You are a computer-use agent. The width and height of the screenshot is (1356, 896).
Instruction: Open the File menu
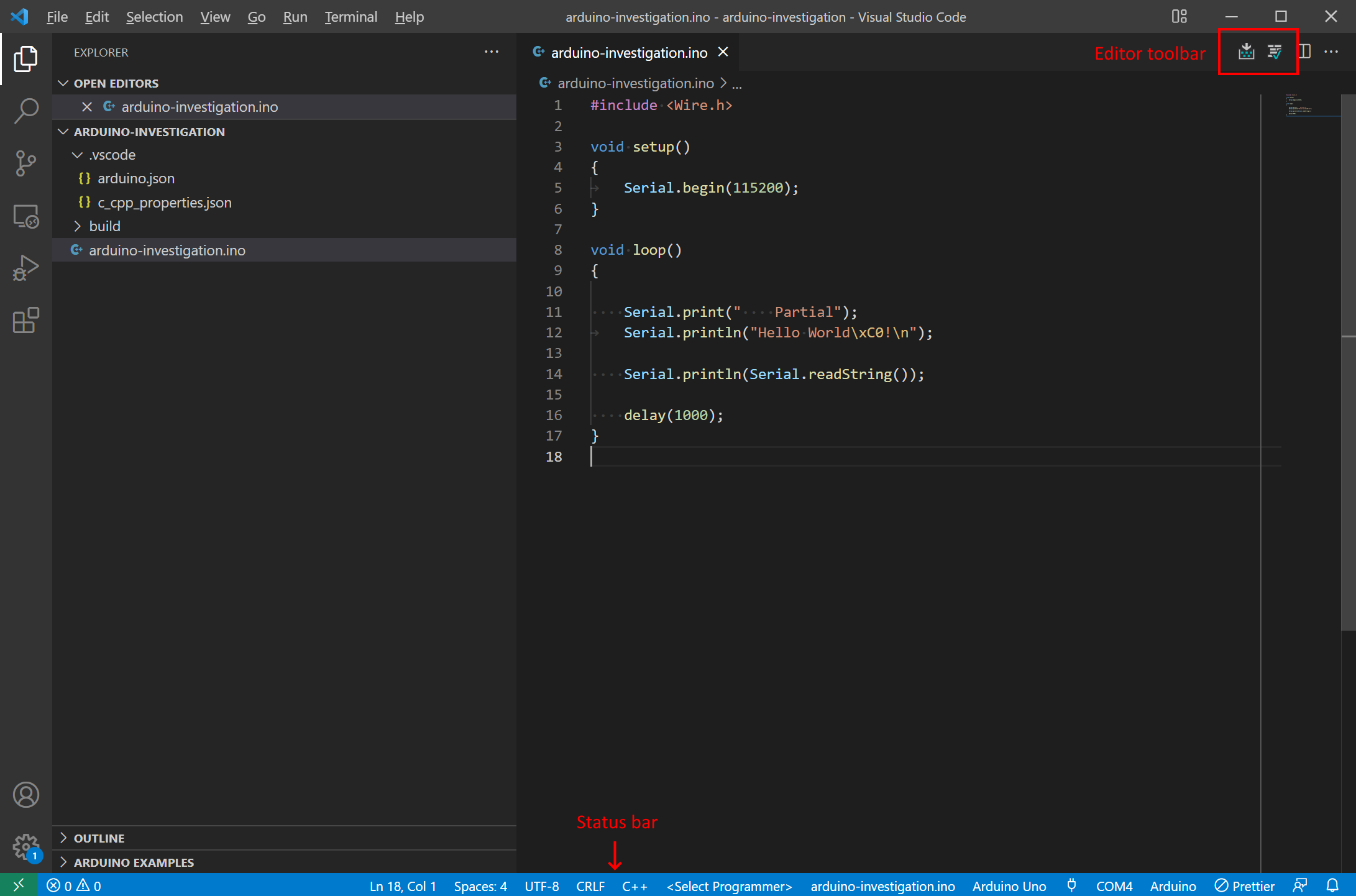(57, 17)
